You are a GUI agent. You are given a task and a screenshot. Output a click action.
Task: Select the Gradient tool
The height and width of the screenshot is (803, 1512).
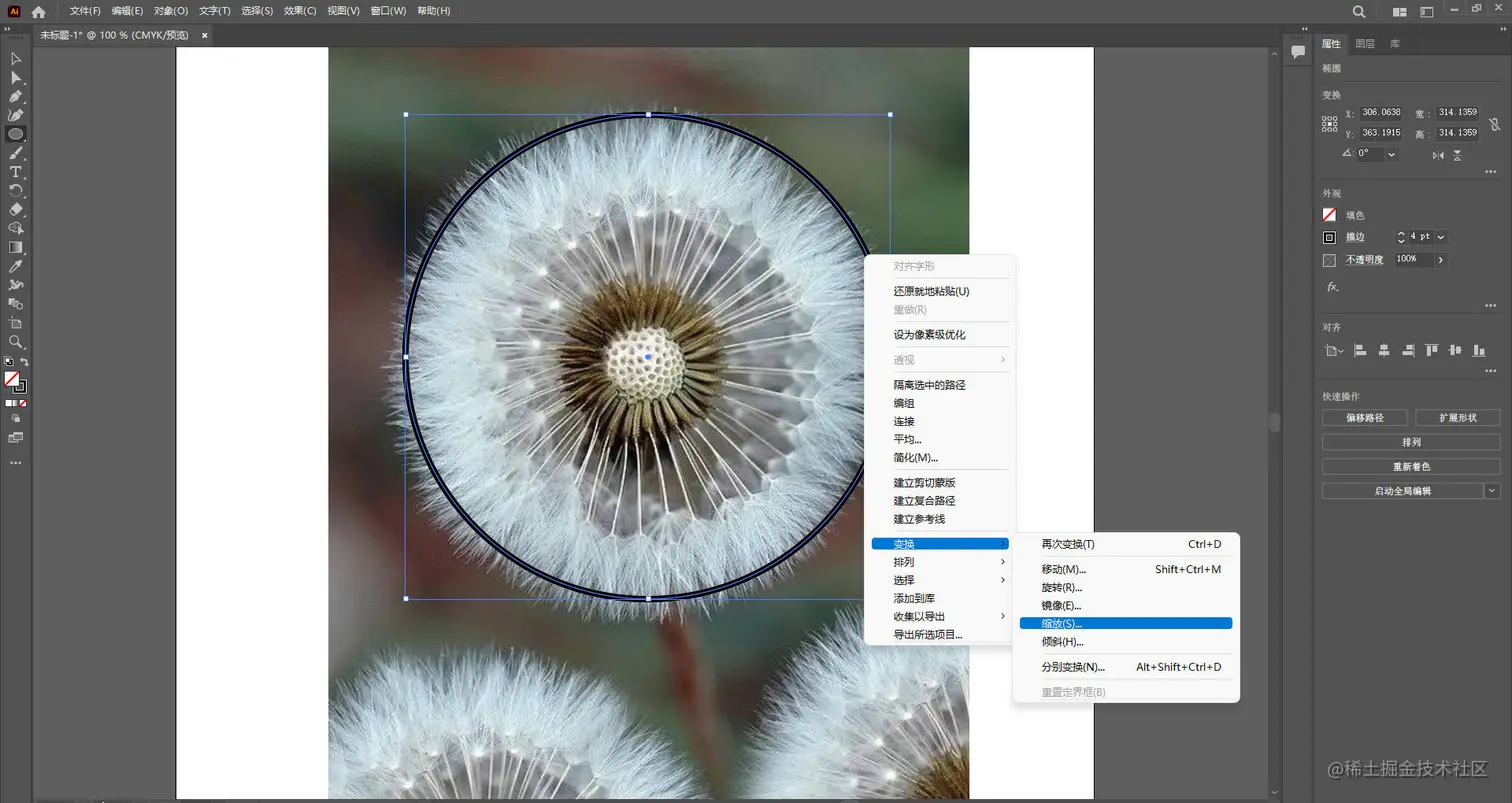[x=15, y=247]
